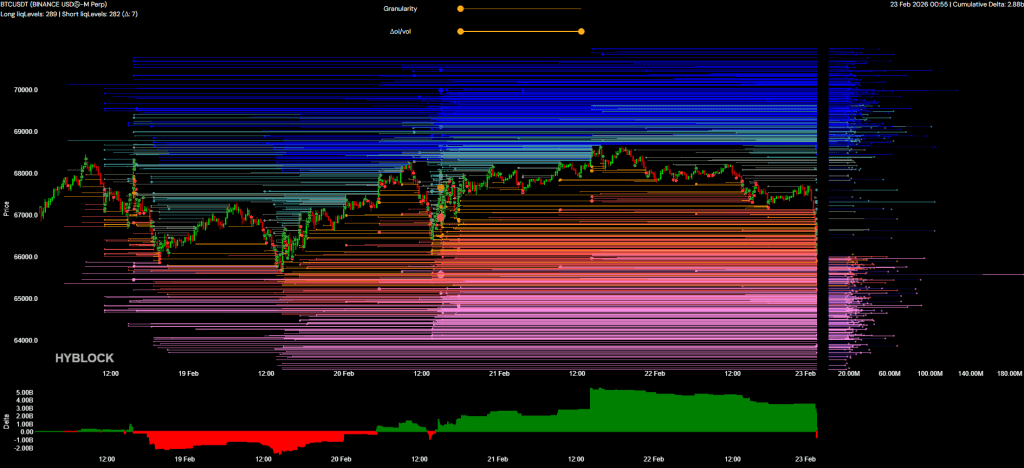1024x468 pixels.
Task: Click the HYBLOCK logo watermark
Action: (x=84, y=357)
